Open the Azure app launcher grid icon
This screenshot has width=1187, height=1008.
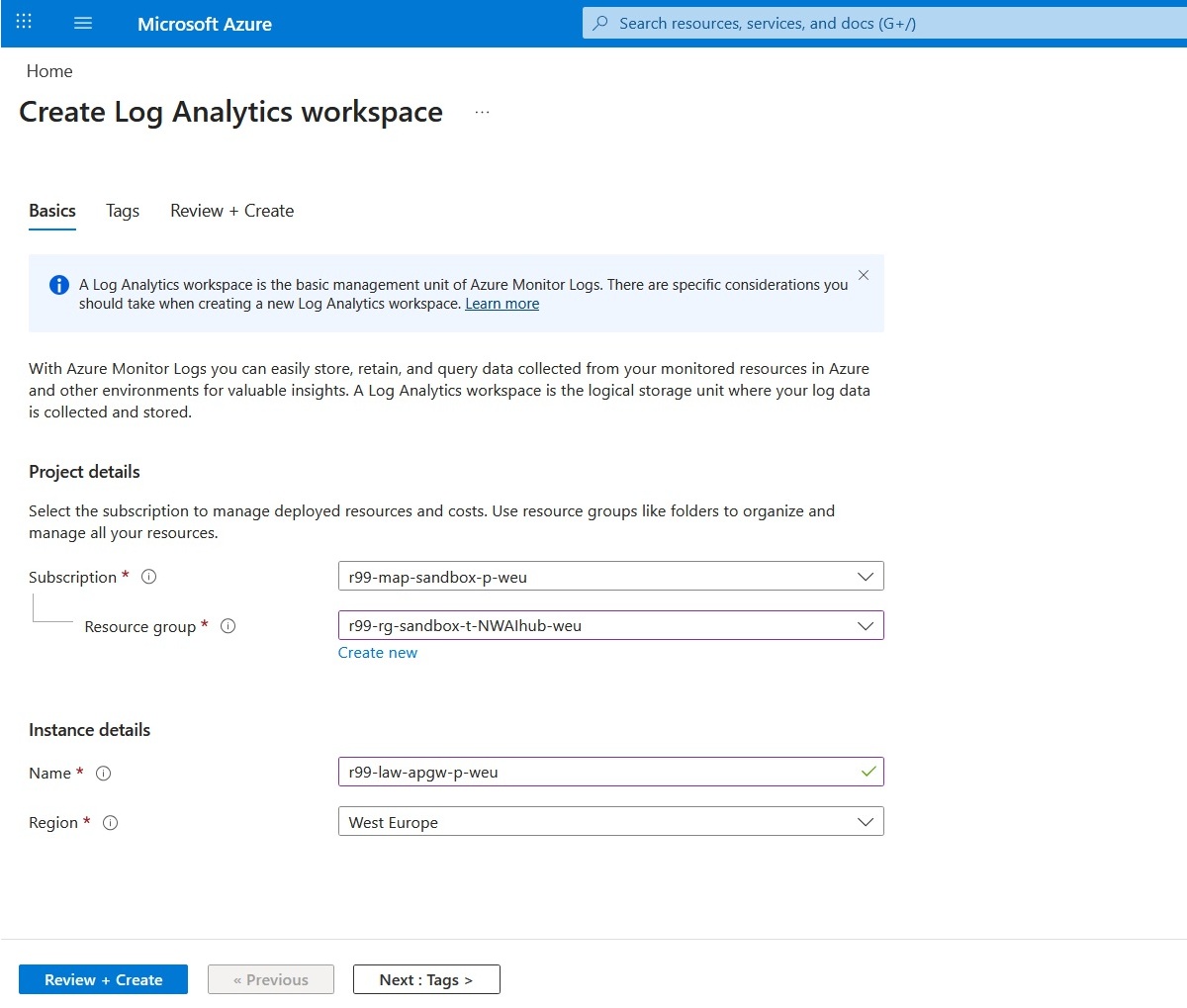tap(24, 22)
